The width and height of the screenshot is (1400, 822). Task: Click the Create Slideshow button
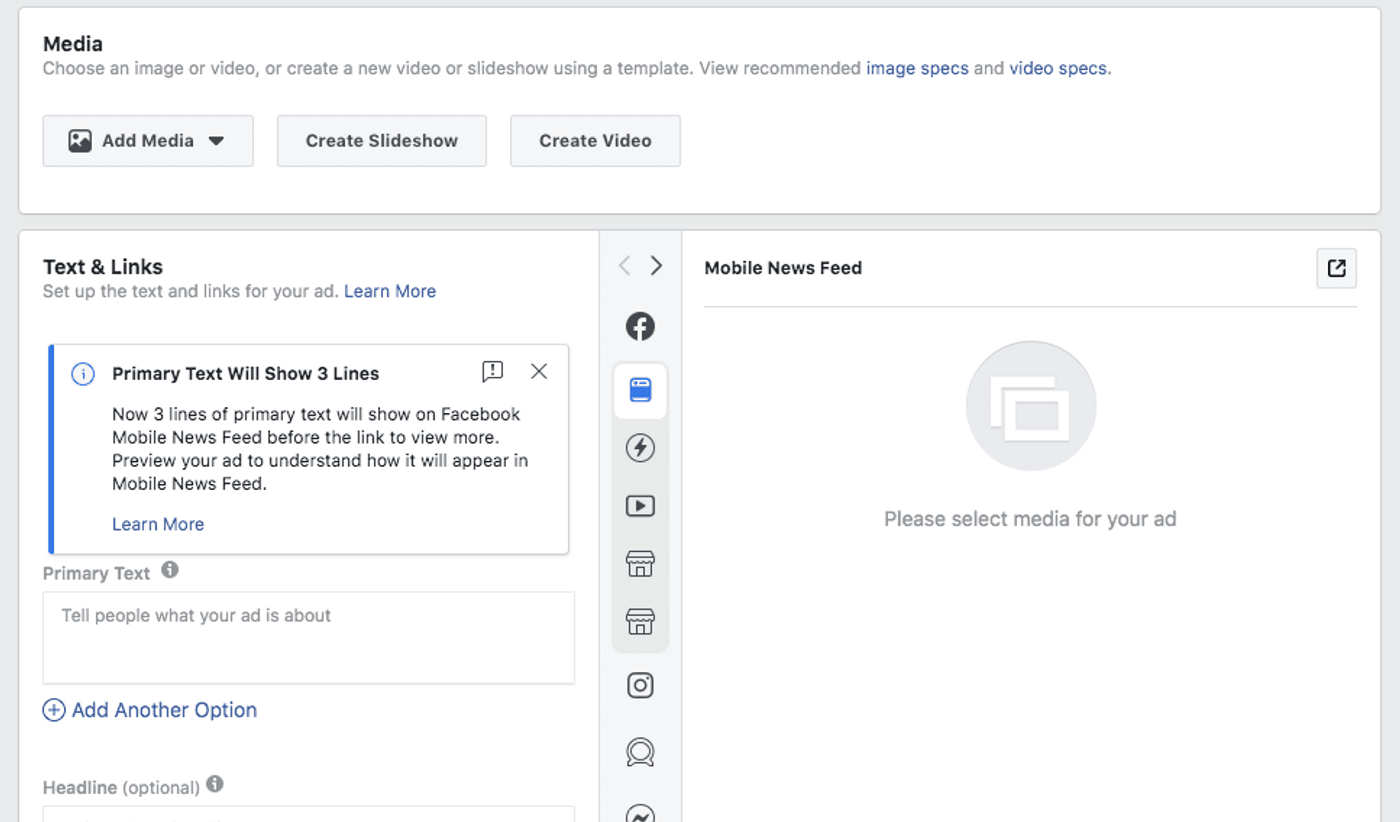(x=382, y=141)
